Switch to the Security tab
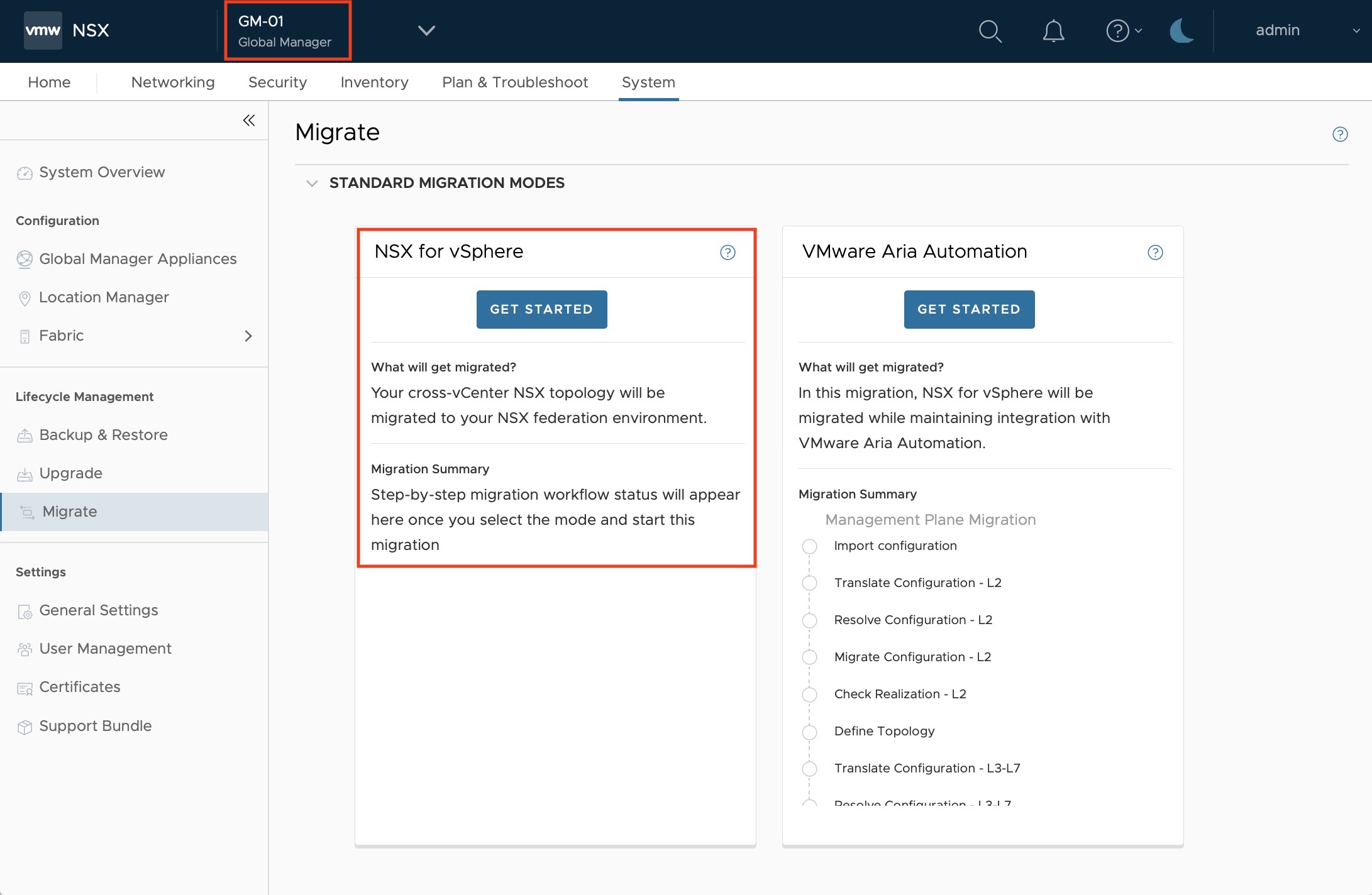The height and width of the screenshot is (895, 1372). coord(277,82)
